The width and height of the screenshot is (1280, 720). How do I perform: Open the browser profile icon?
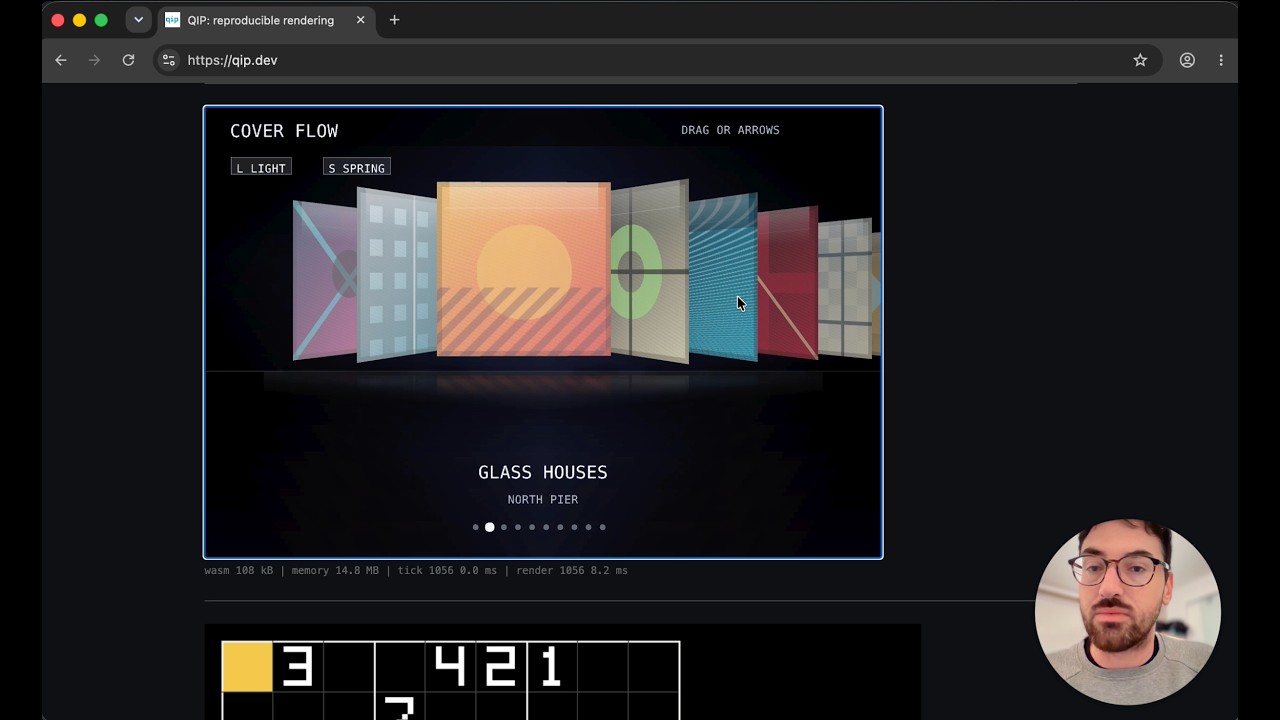tap(1187, 60)
